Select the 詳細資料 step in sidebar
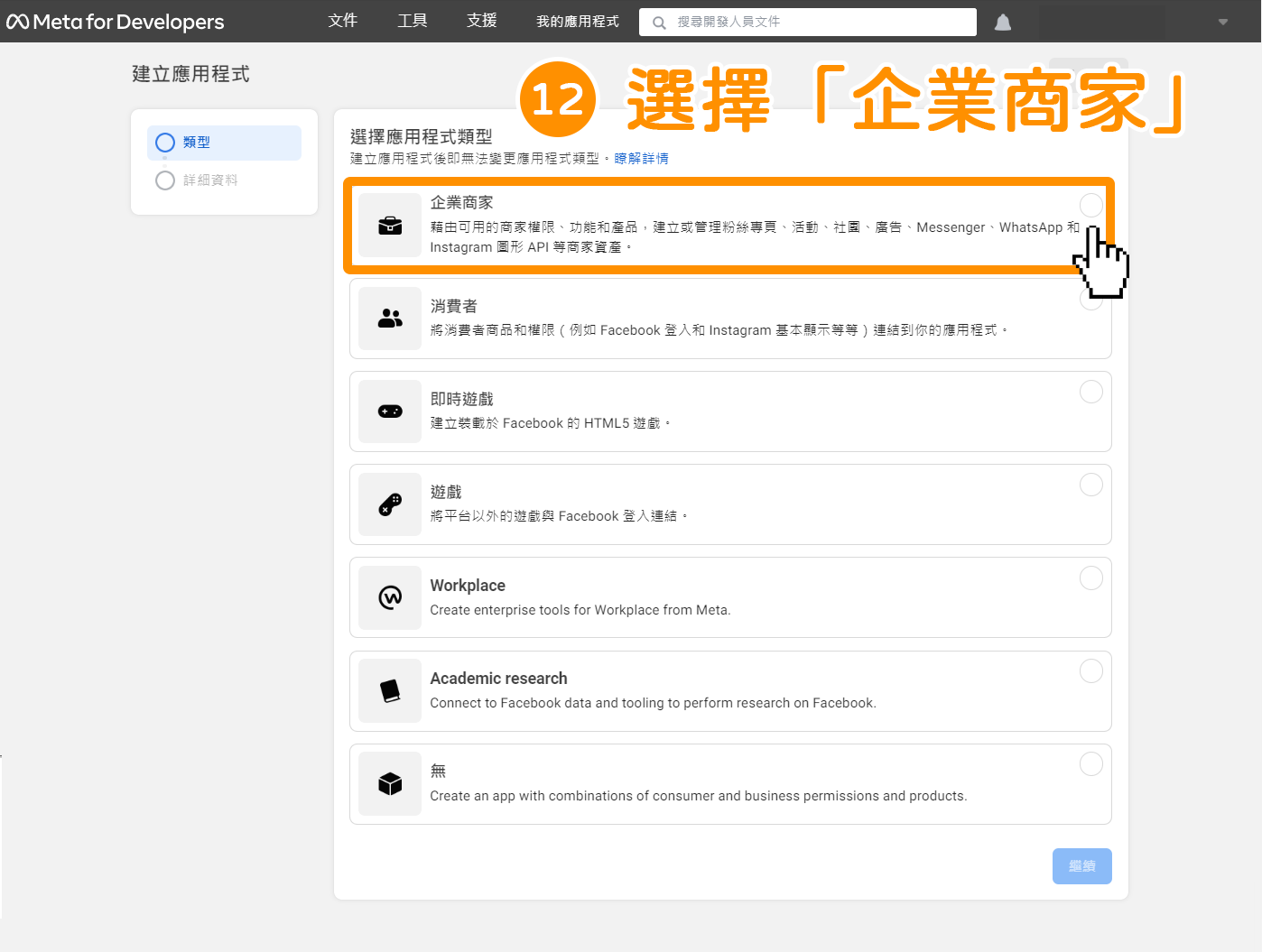 pyautogui.click(x=197, y=180)
